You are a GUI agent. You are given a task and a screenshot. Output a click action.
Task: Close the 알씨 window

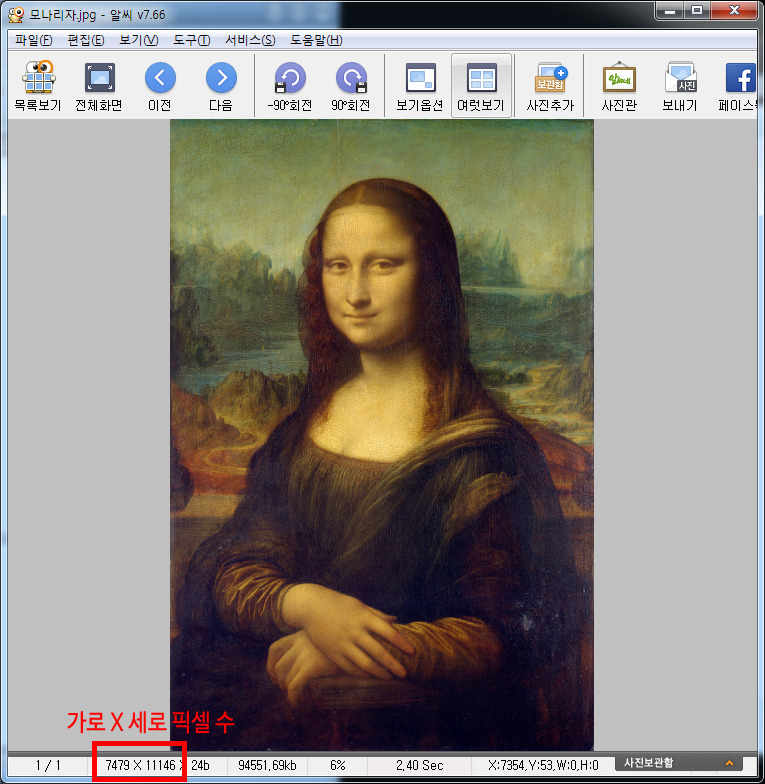coord(734,10)
